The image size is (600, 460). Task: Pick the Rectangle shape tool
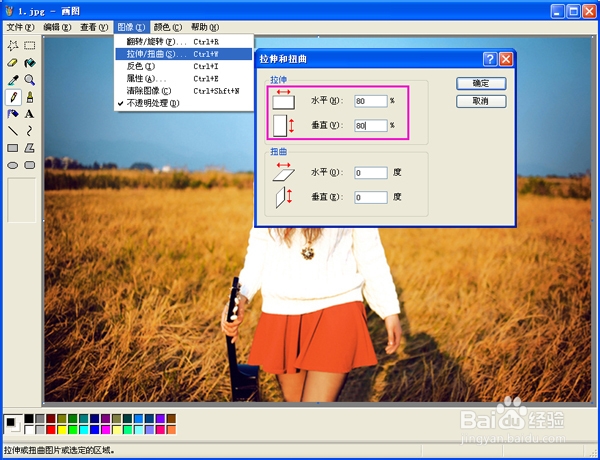13,148
